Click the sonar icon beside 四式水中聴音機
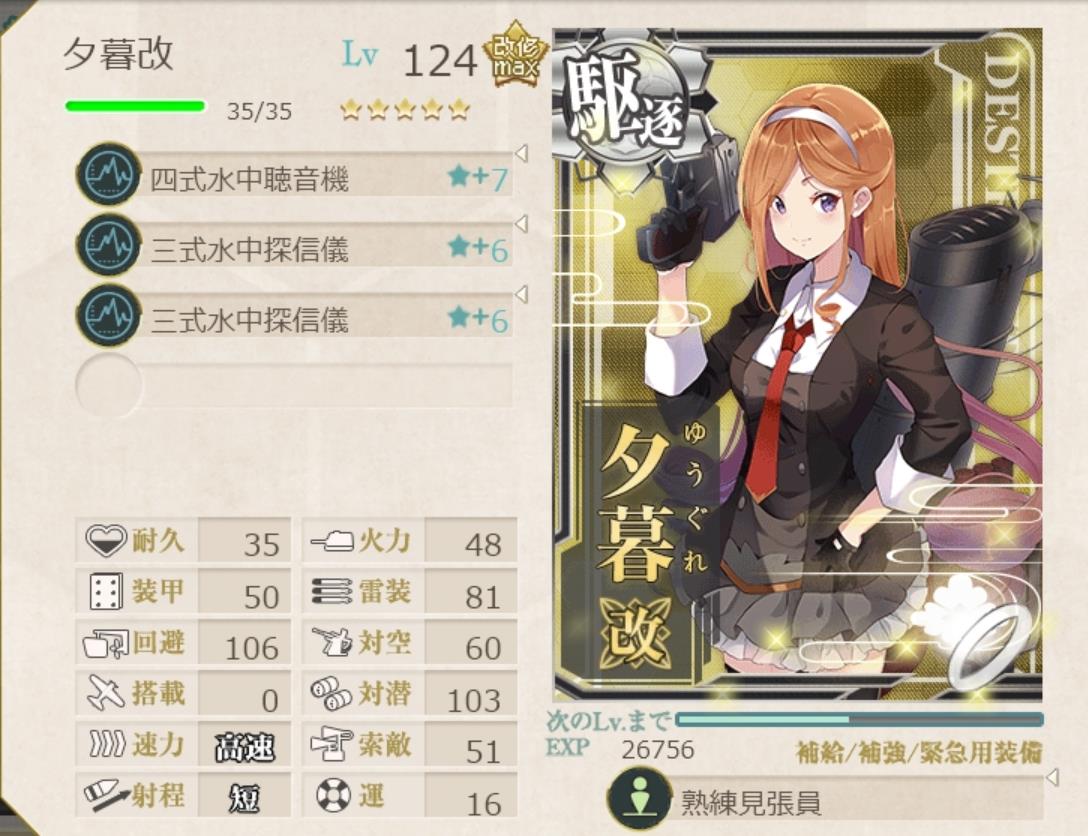The image size is (1088, 836). [x=106, y=173]
